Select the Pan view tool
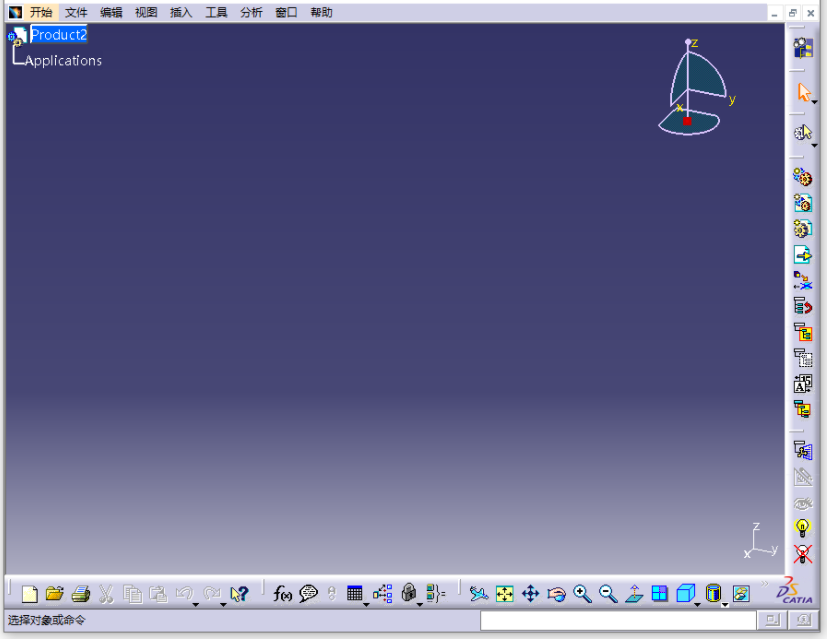Screen dimensions: 827x639 click(531, 594)
